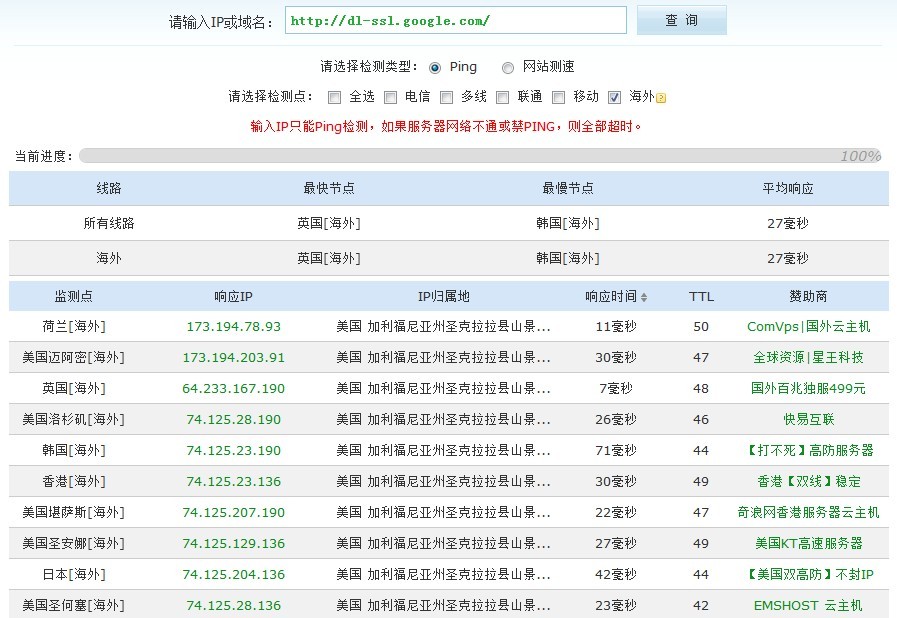Click the 42毫秒 response time cell

(616, 574)
